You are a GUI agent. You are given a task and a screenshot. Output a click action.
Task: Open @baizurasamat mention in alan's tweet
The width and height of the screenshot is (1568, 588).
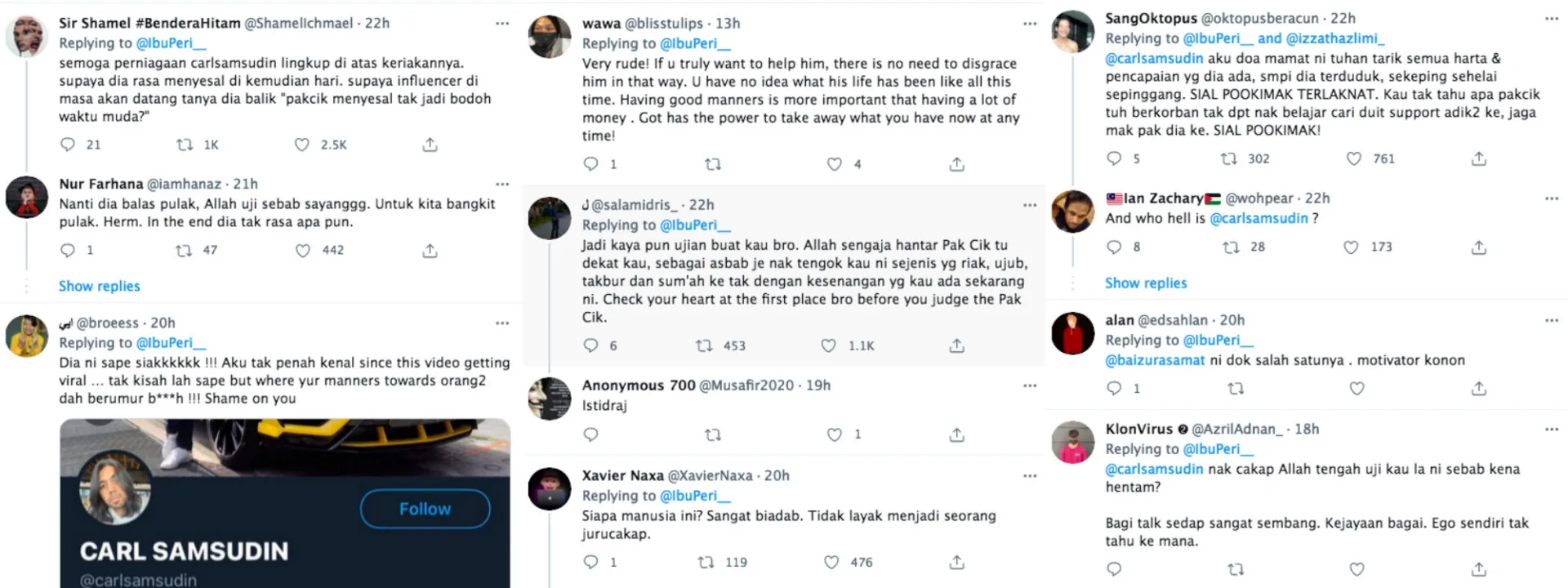point(1155,360)
